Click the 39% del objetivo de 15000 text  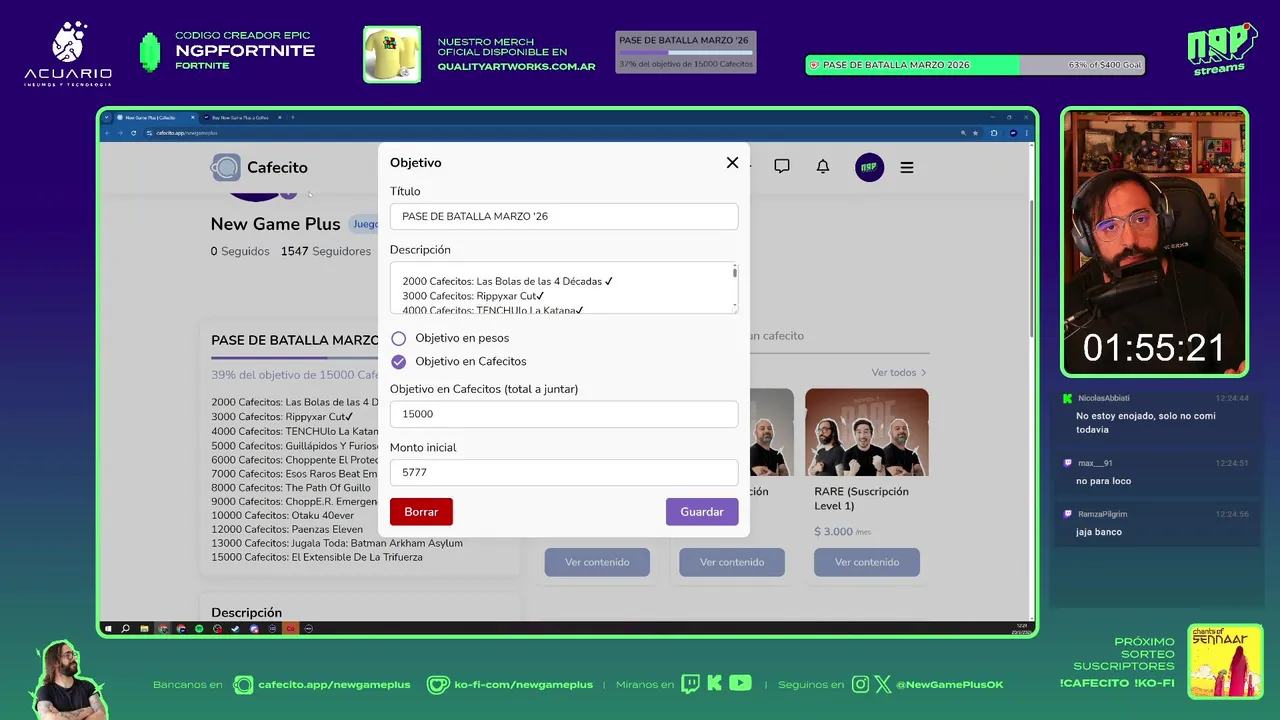tap(294, 375)
